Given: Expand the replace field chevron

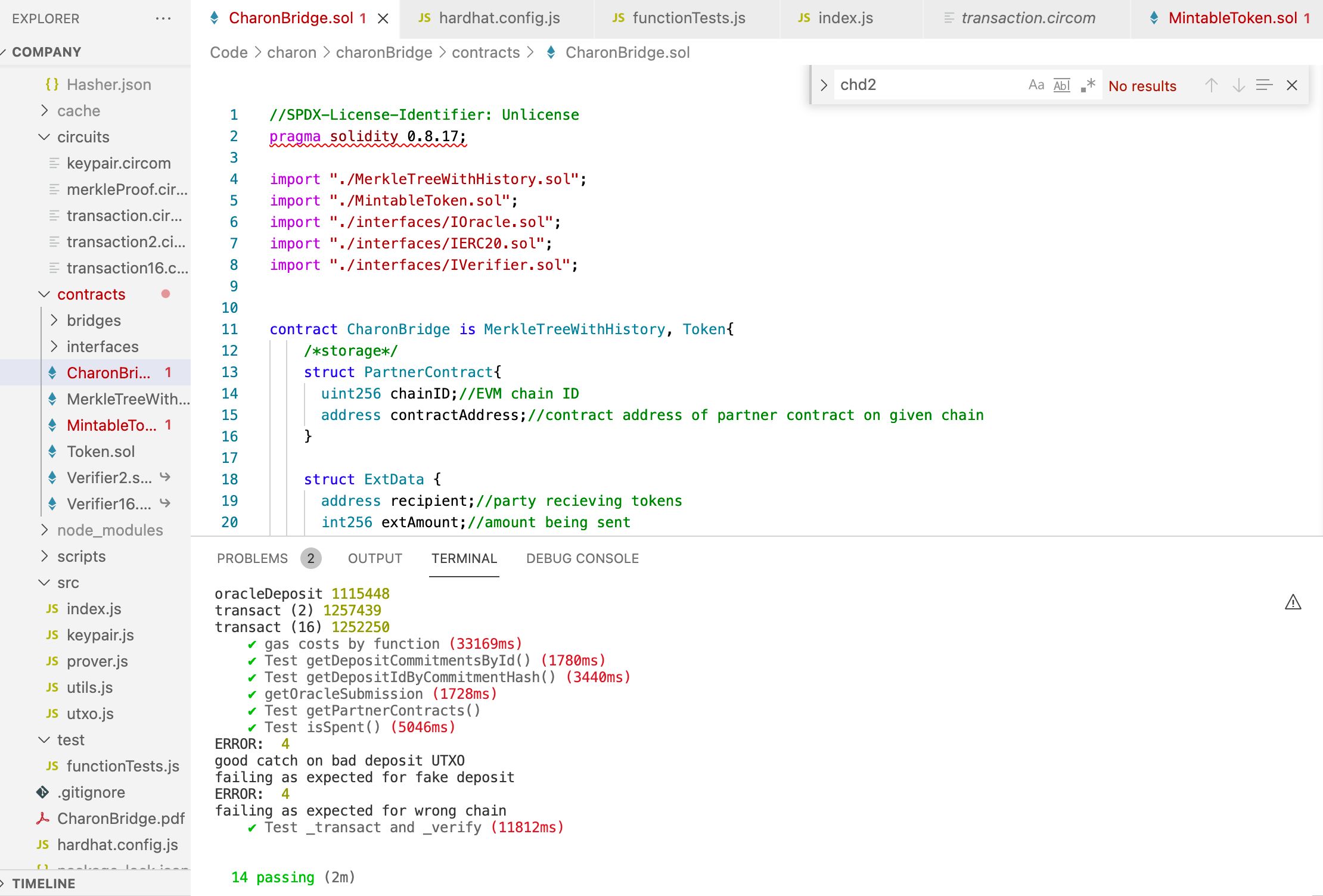Looking at the screenshot, I should point(824,85).
